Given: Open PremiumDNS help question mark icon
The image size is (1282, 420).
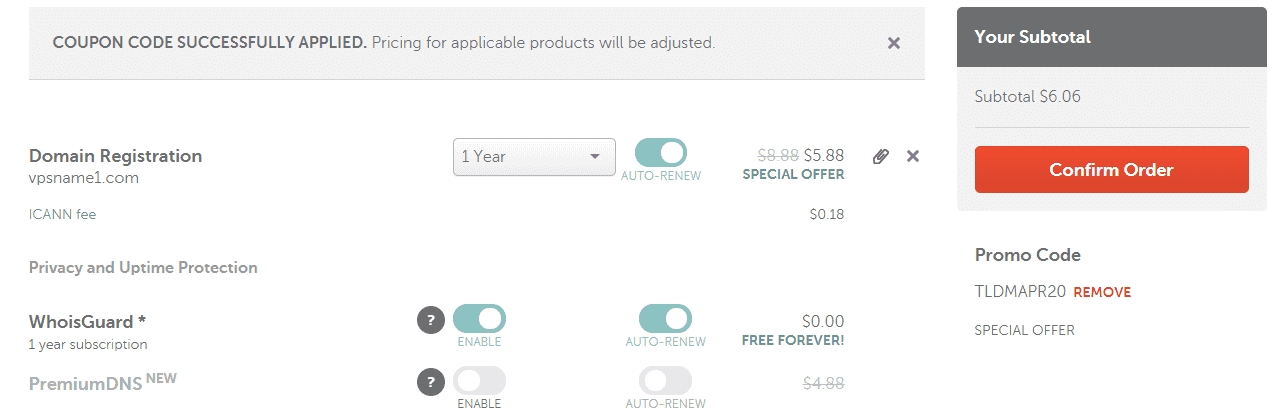Looking at the screenshot, I should (431, 382).
